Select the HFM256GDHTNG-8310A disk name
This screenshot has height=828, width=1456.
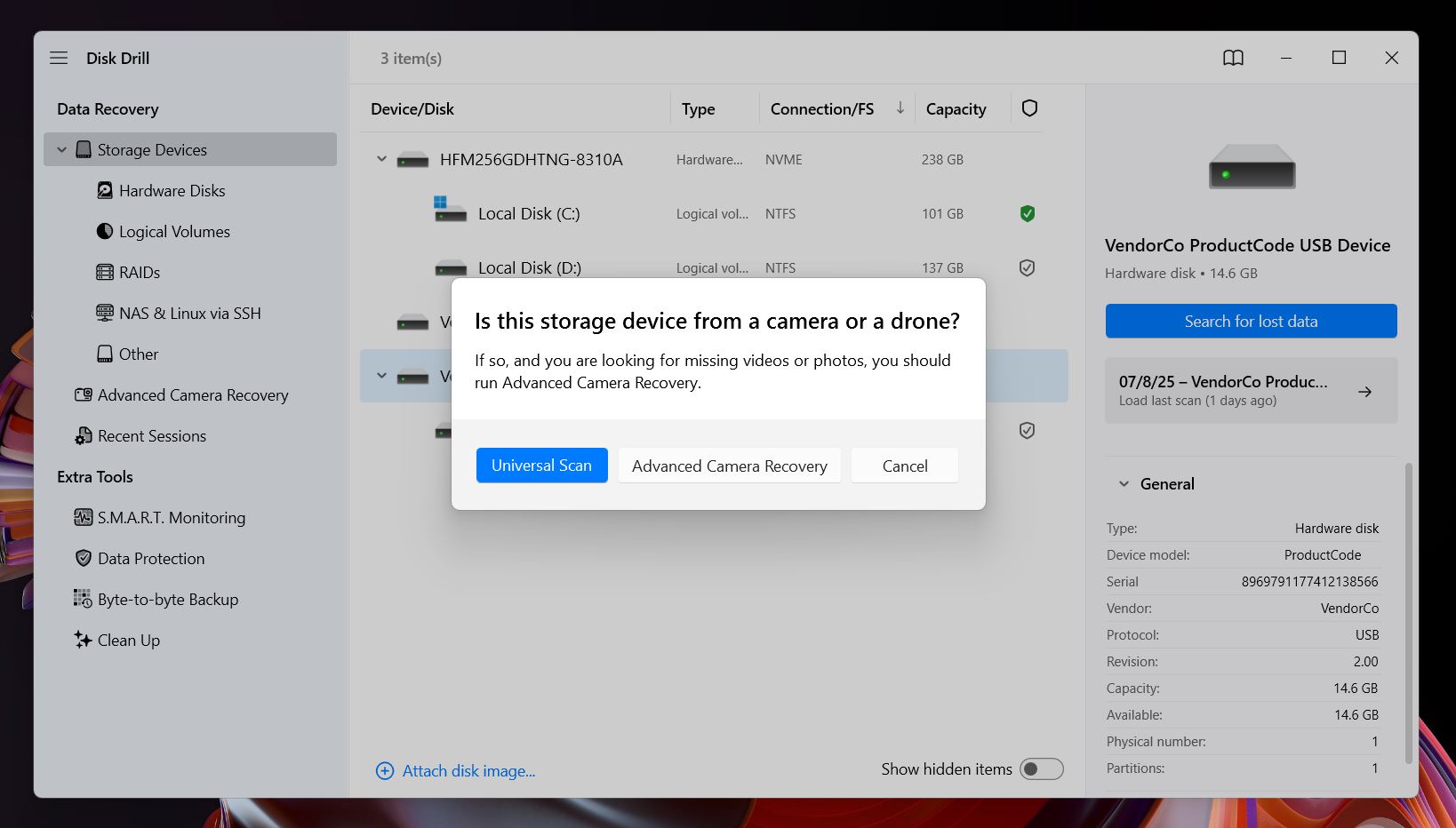click(x=531, y=159)
